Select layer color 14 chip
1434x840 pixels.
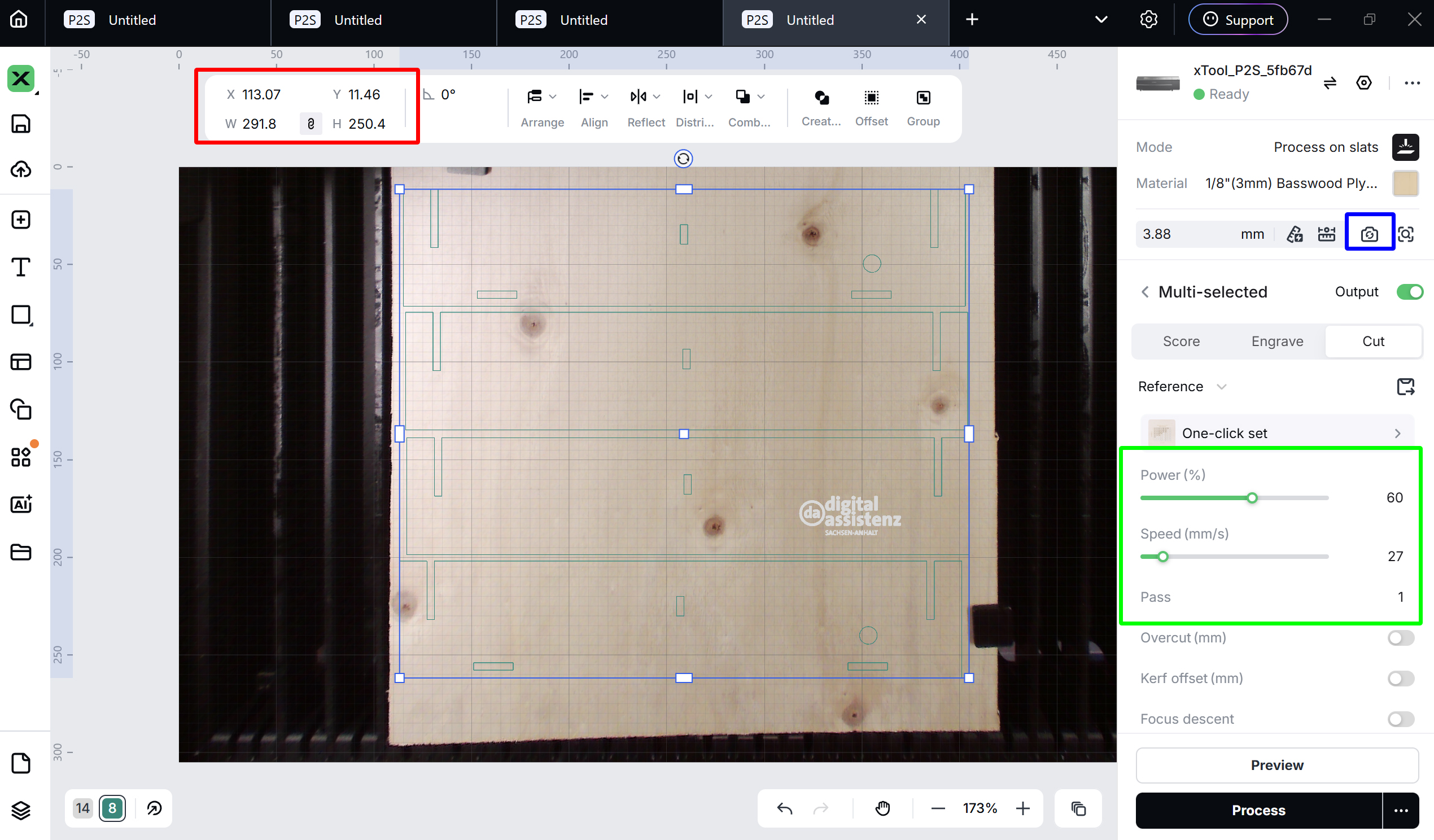(x=83, y=808)
